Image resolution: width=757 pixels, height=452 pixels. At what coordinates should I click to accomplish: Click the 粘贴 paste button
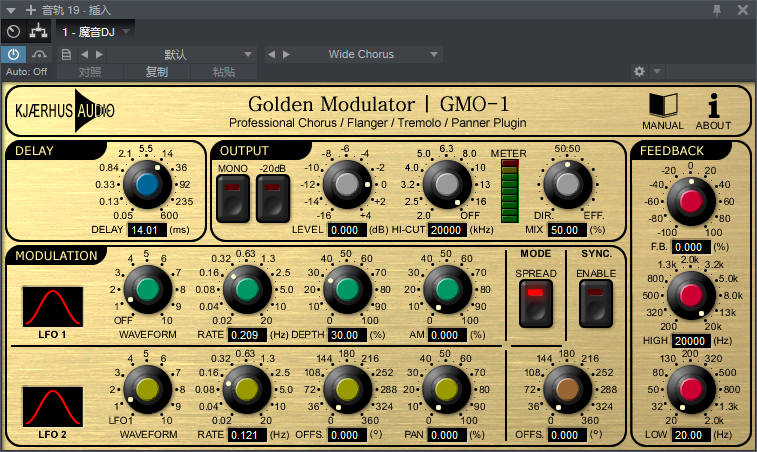click(224, 72)
